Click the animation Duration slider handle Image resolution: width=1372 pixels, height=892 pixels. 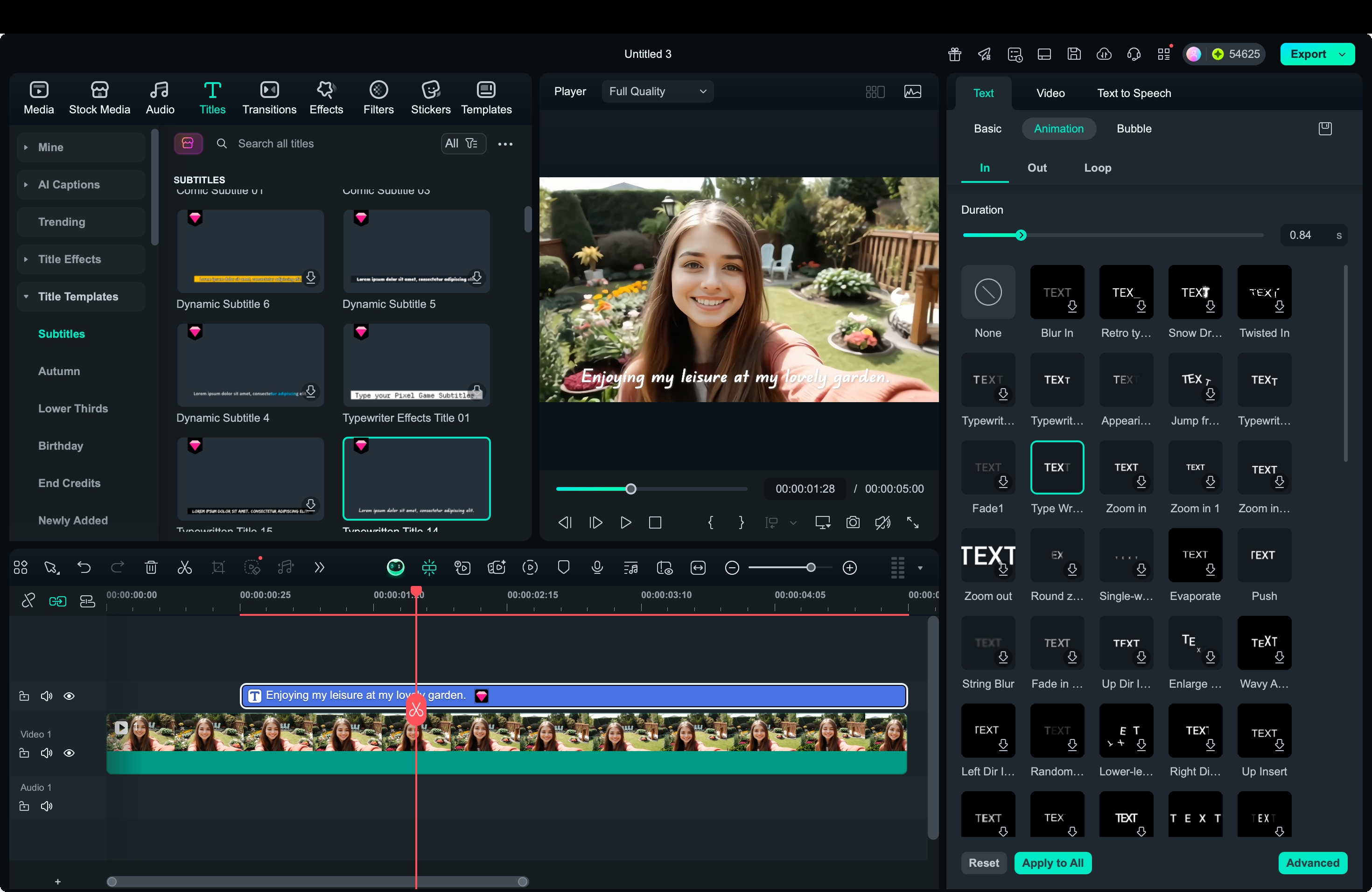[x=1020, y=235]
